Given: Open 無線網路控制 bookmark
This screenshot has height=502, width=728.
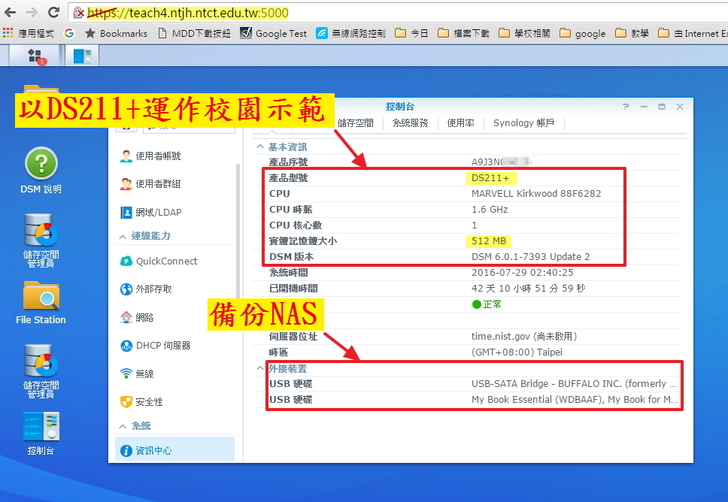Looking at the screenshot, I should (351, 33).
